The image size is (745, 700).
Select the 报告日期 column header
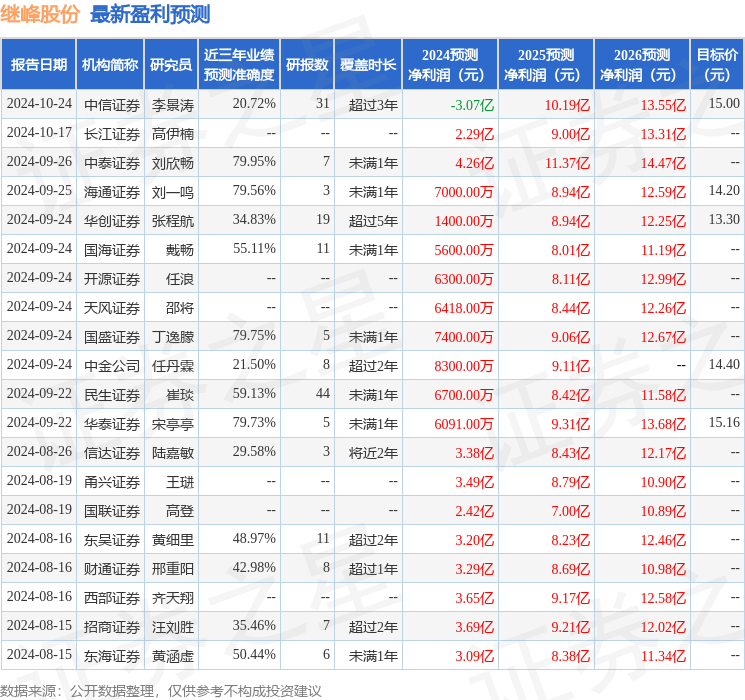point(38,65)
